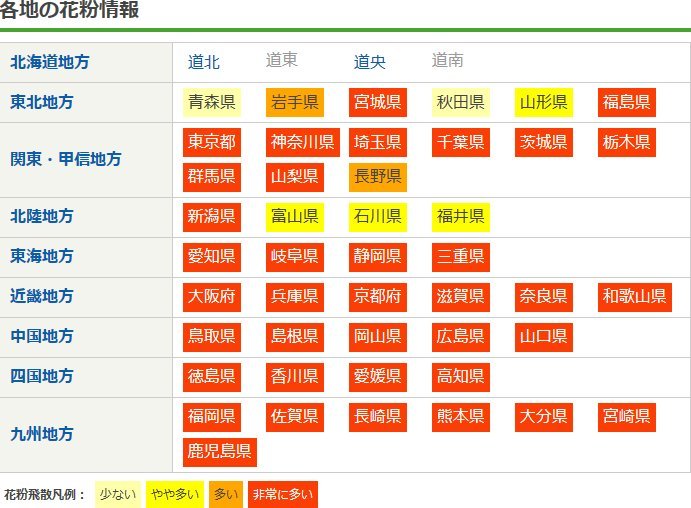The height and width of the screenshot is (508, 691).
Task: Open 三重県 in Tokai region
Action: pos(461,257)
